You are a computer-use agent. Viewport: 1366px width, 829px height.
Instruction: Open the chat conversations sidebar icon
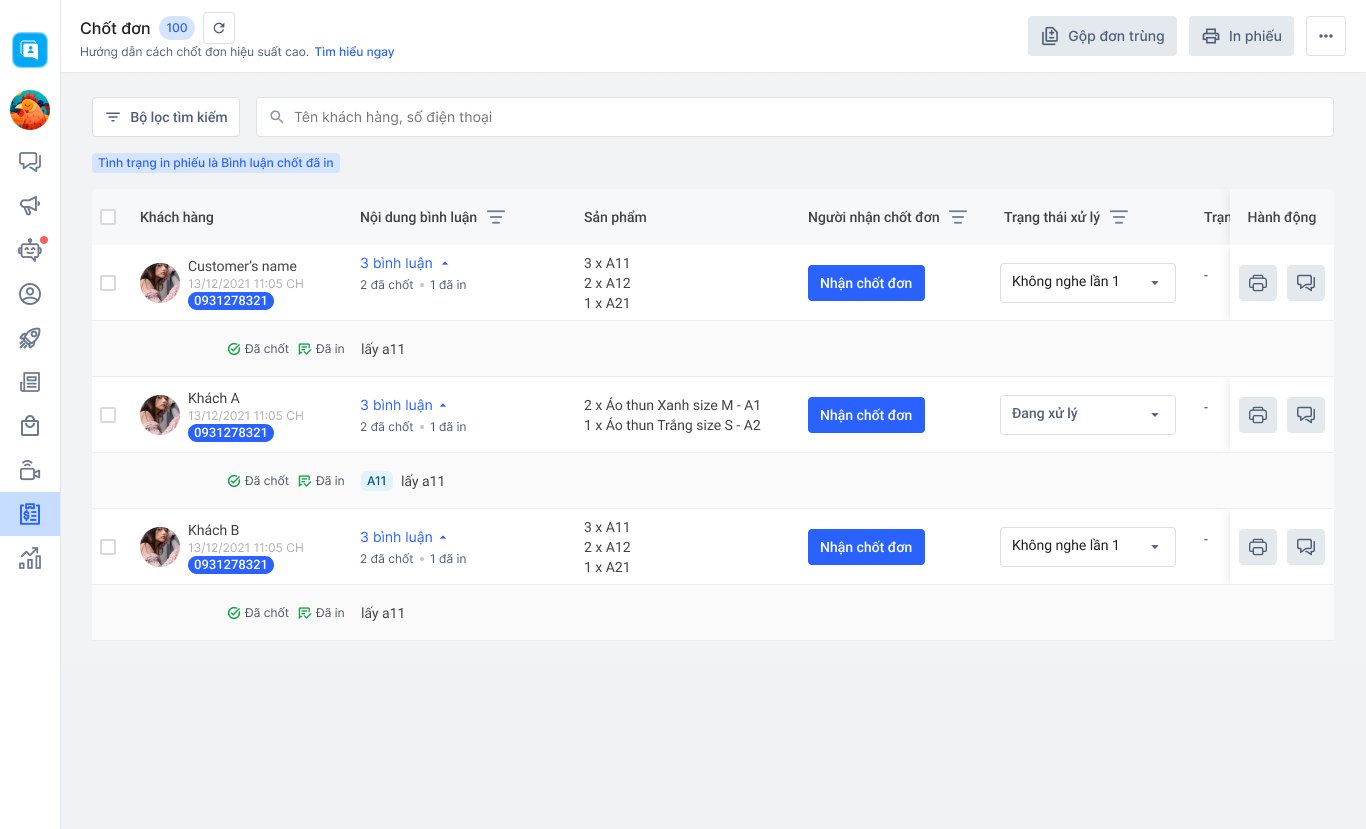click(30, 162)
